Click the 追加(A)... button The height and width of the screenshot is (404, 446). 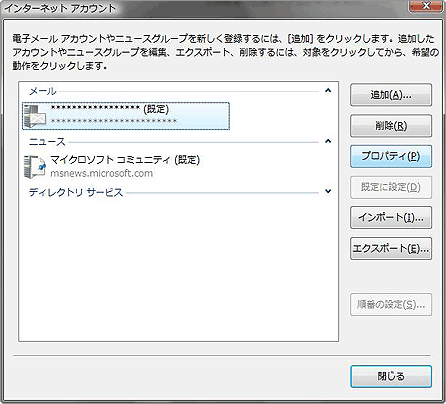391,95
